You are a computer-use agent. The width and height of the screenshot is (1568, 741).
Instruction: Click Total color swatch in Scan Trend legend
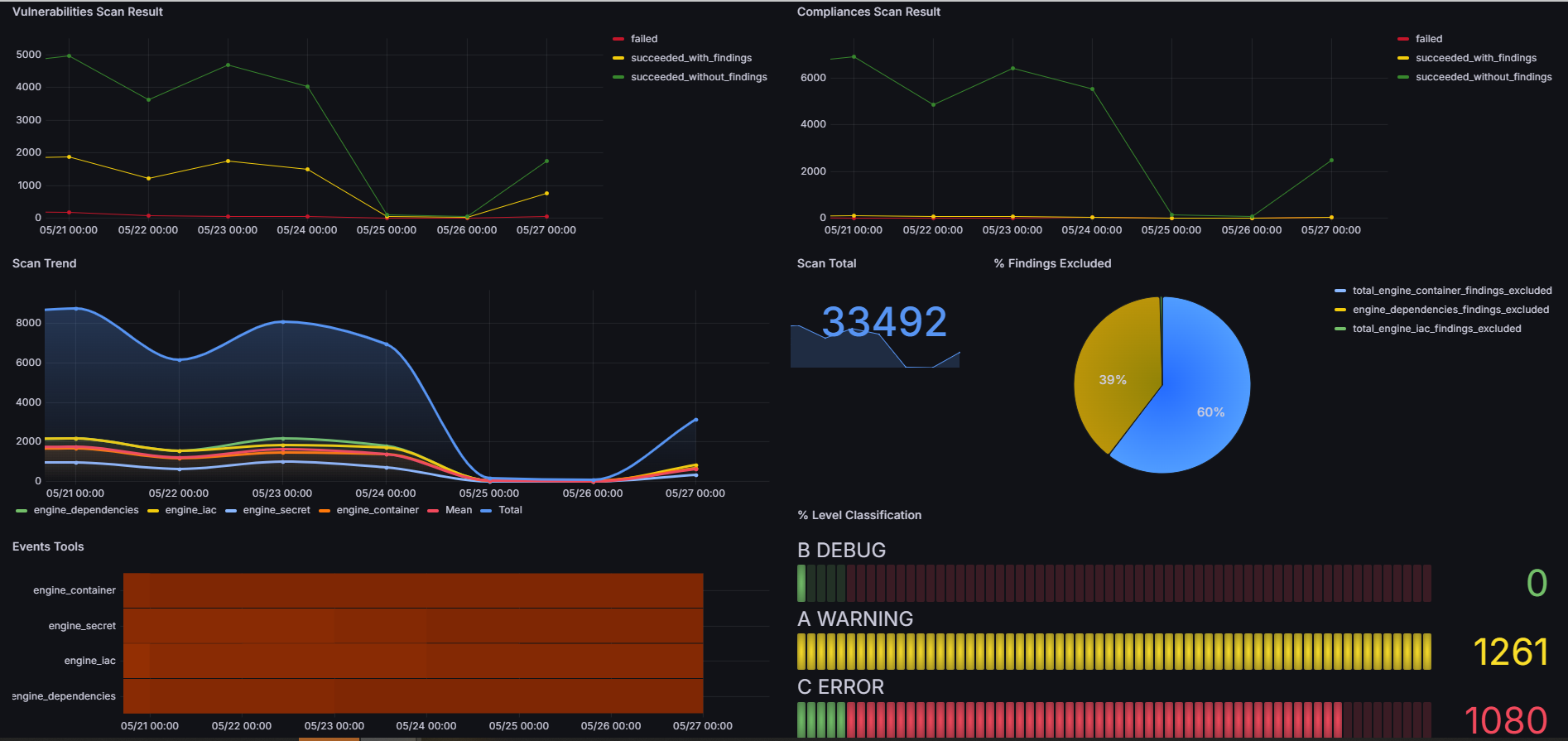tap(486, 511)
